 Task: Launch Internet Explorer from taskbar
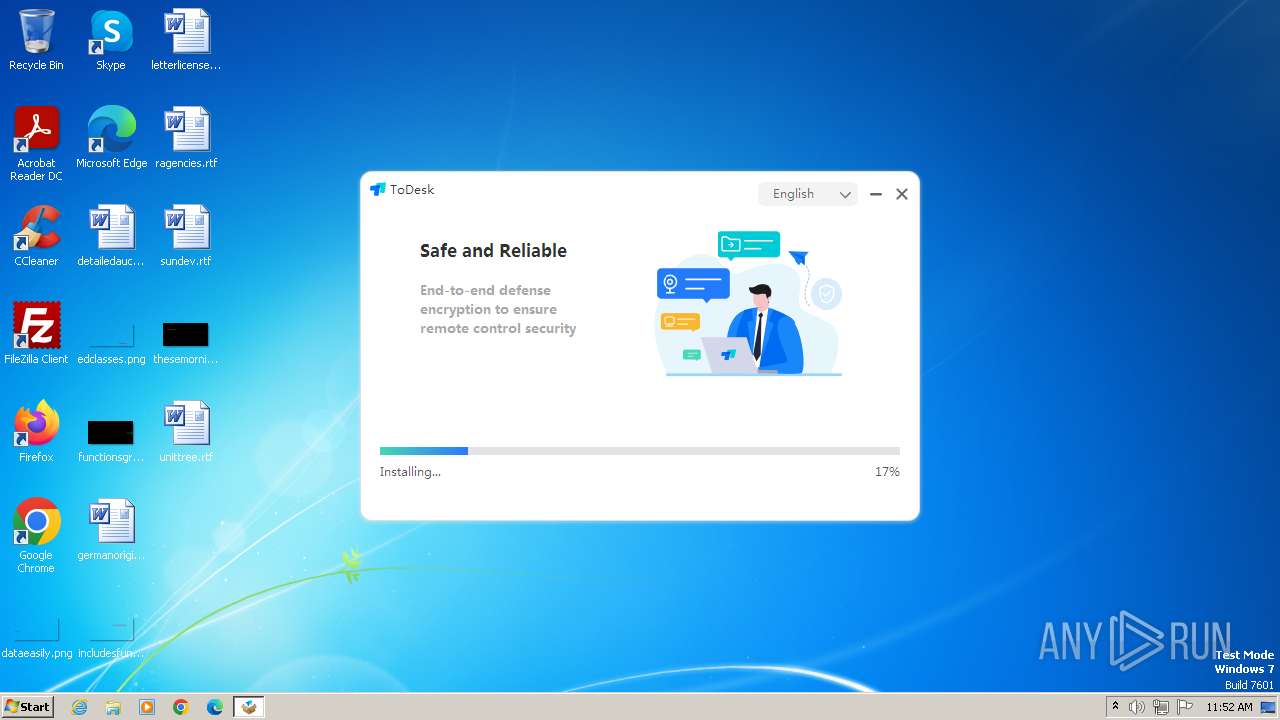pos(80,707)
